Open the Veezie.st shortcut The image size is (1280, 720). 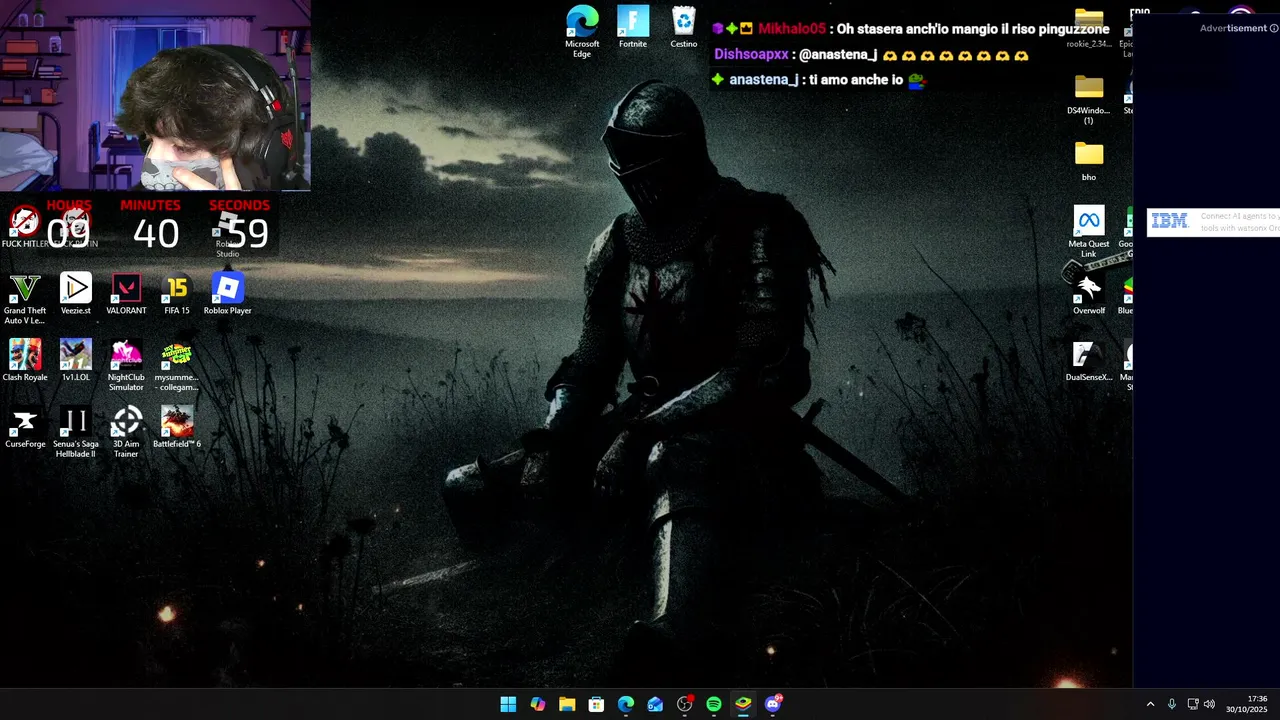76,294
